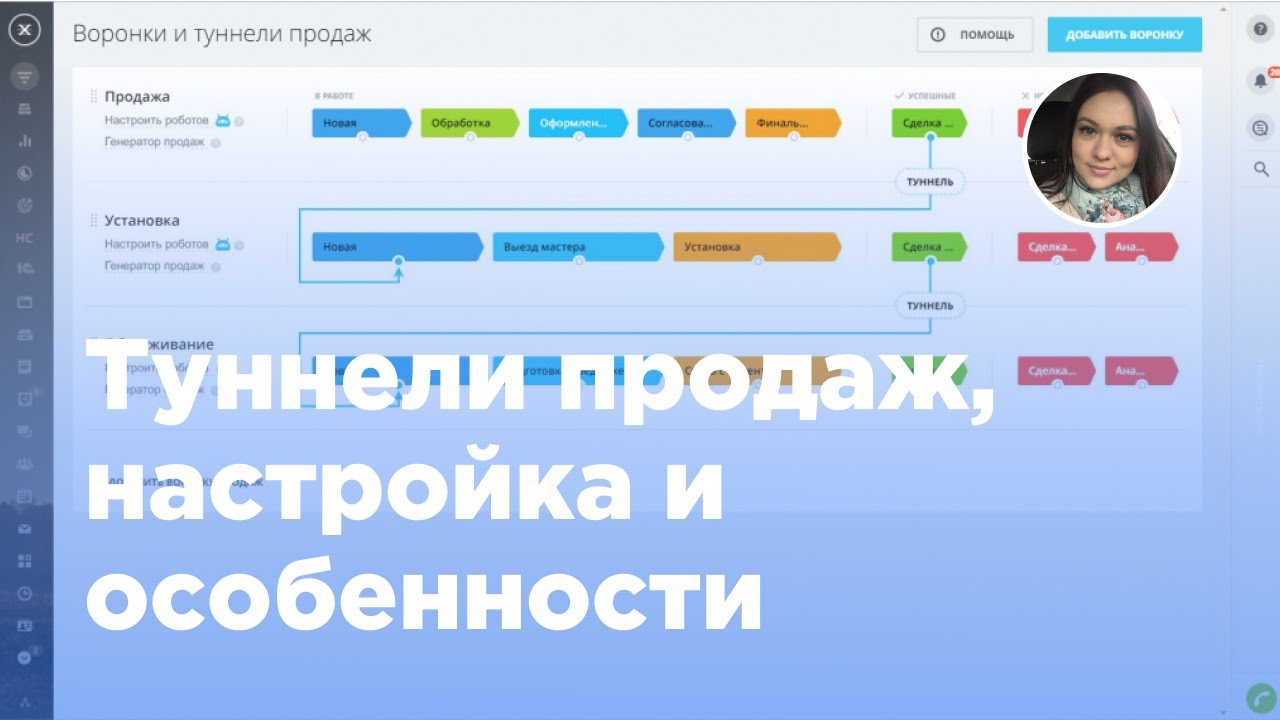The width and height of the screenshot is (1280, 720).
Task: Open Генератор продаж link in Продажа row
Action: 155,143
